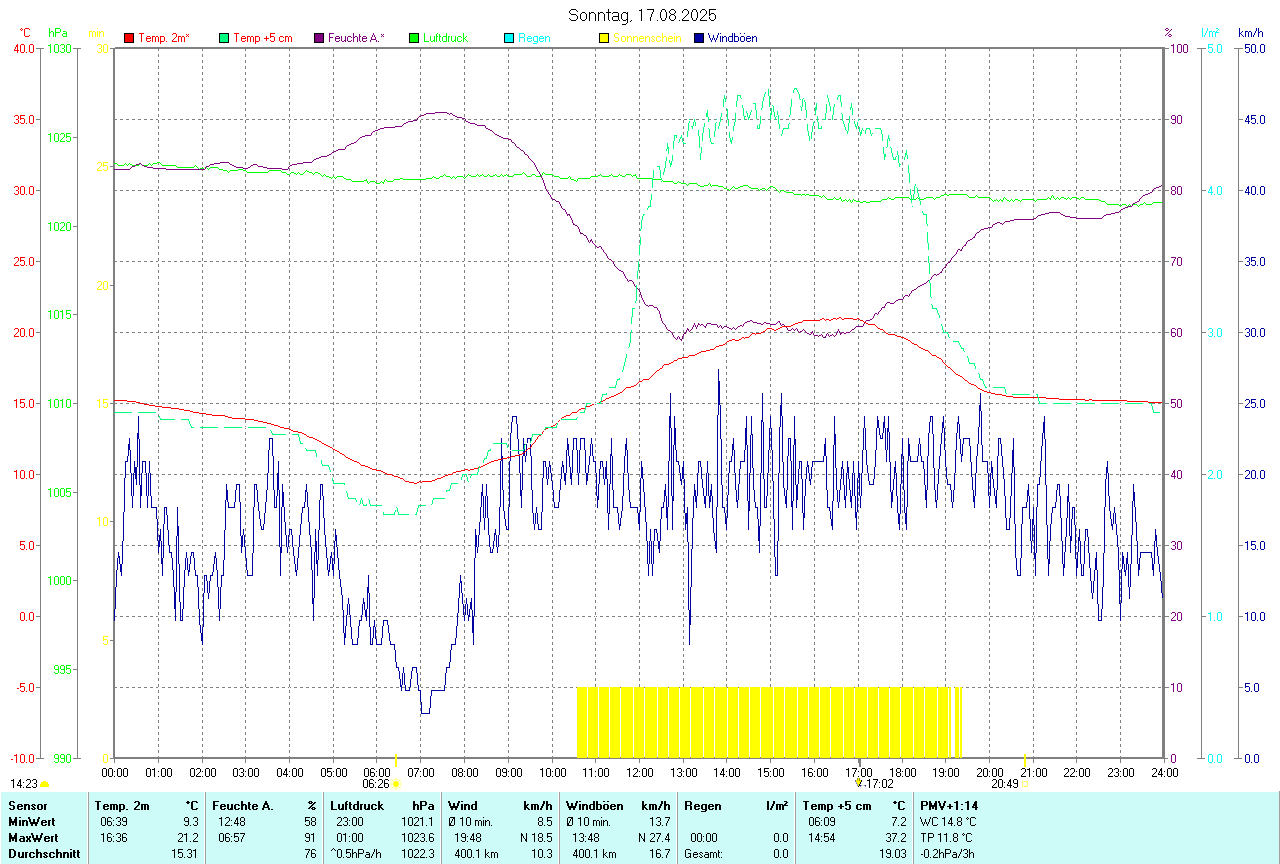
Task: Click the sun icon beside 14:23
Action: pos(45,784)
